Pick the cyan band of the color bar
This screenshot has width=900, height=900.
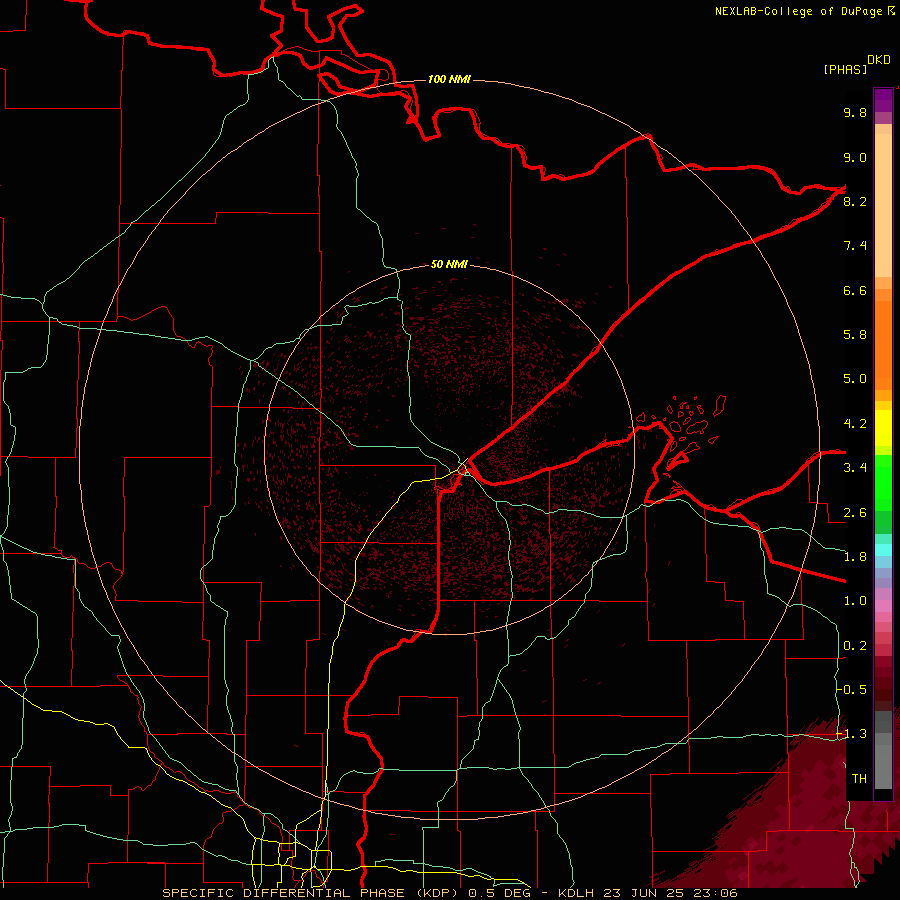tap(883, 550)
